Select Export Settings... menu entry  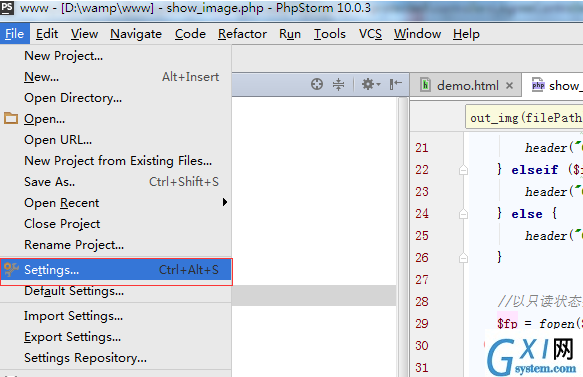[116, 337]
